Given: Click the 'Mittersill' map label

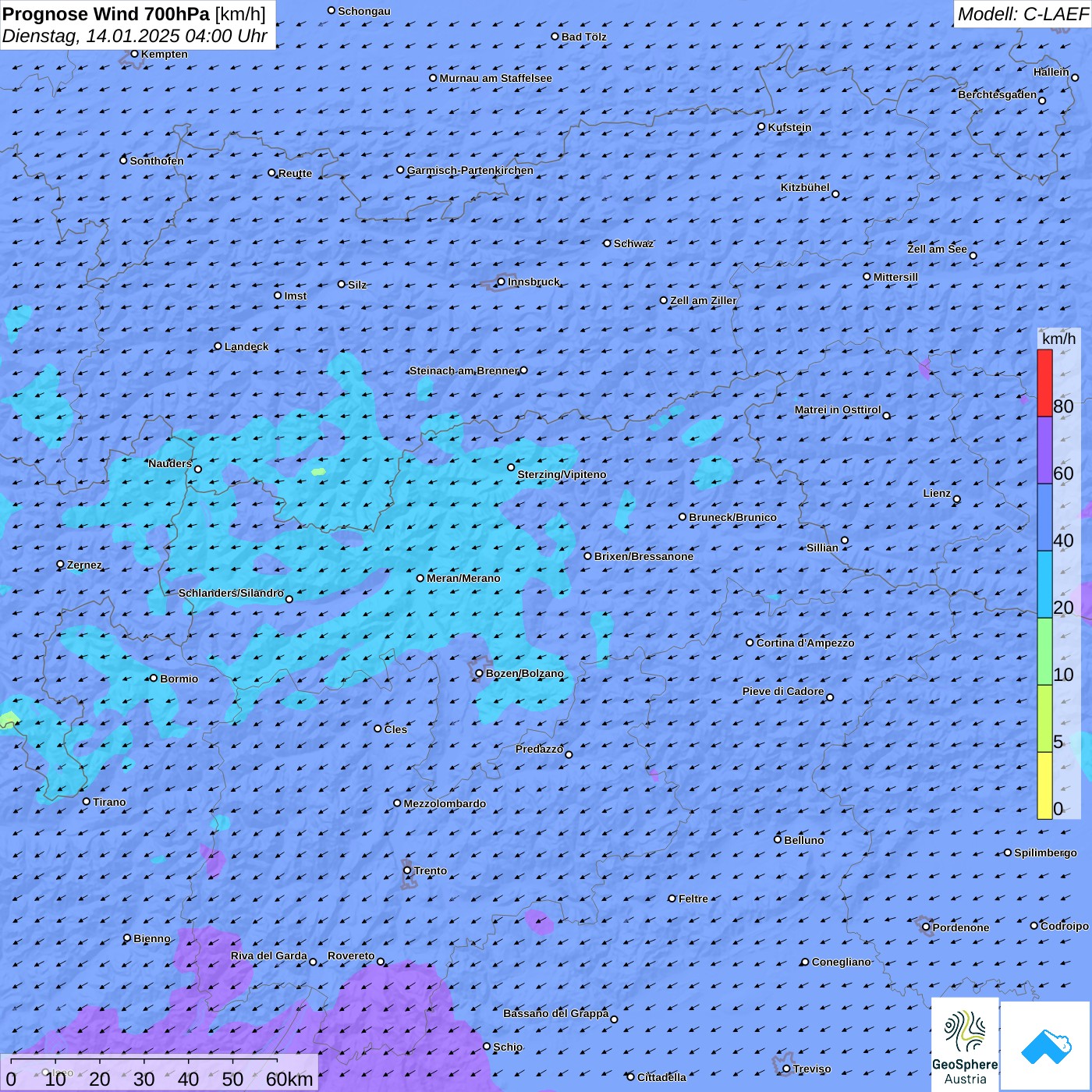Looking at the screenshot, I should [895, 277].
